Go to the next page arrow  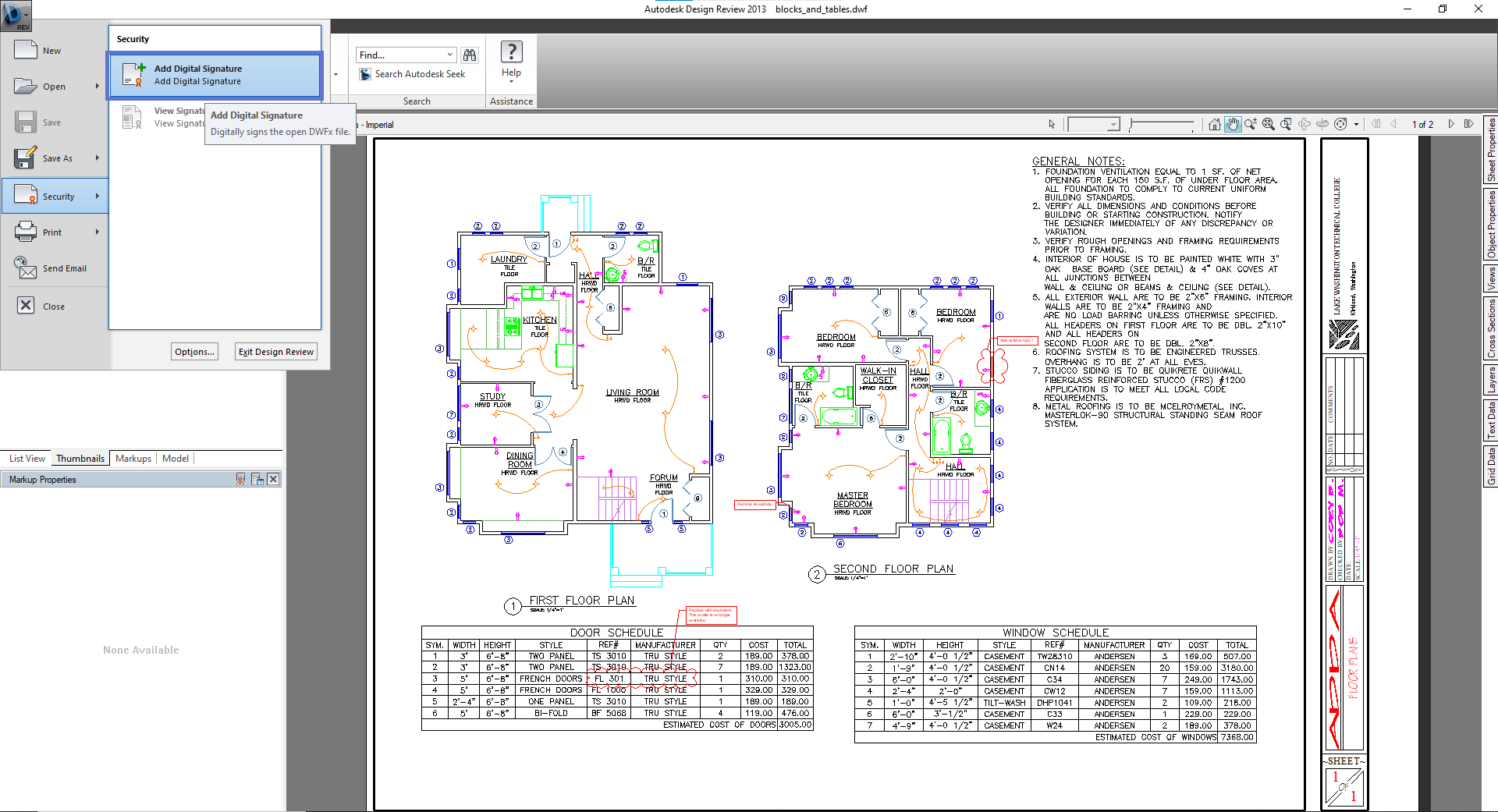(1450, 124)
